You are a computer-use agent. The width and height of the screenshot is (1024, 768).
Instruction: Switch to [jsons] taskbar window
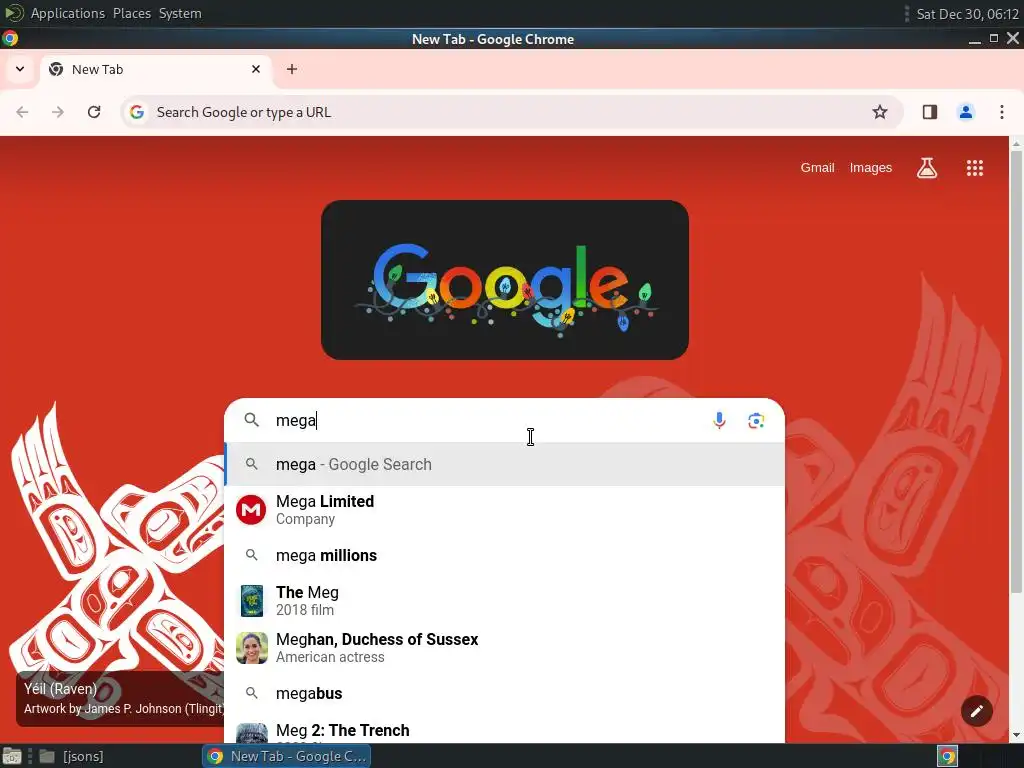[x=71, y=756]
